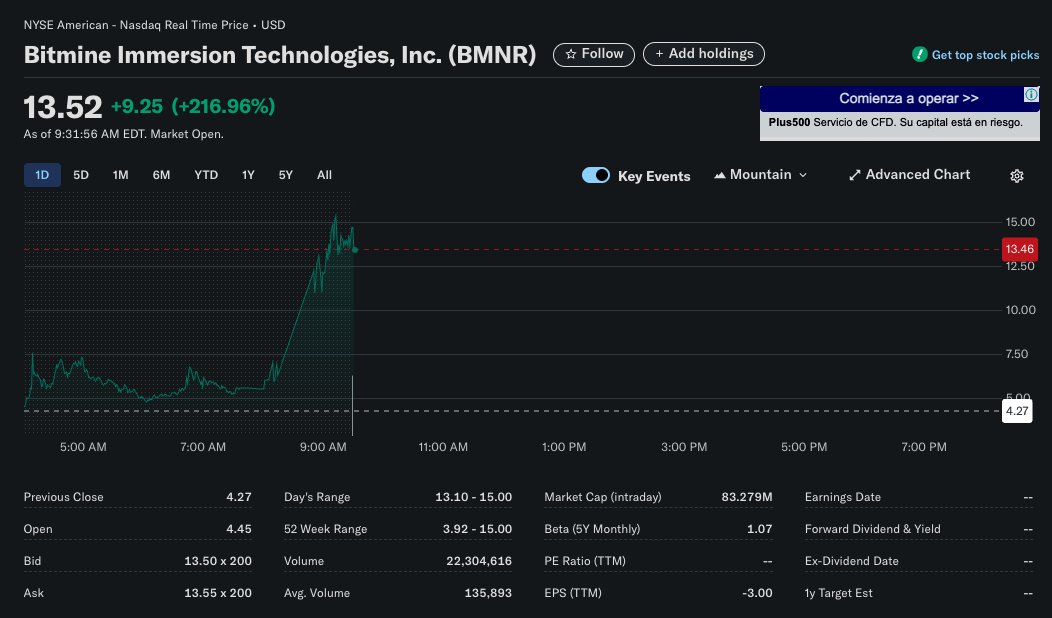
Task: Click the plus icon on Add holdings
Action: [x=660, y=54]
